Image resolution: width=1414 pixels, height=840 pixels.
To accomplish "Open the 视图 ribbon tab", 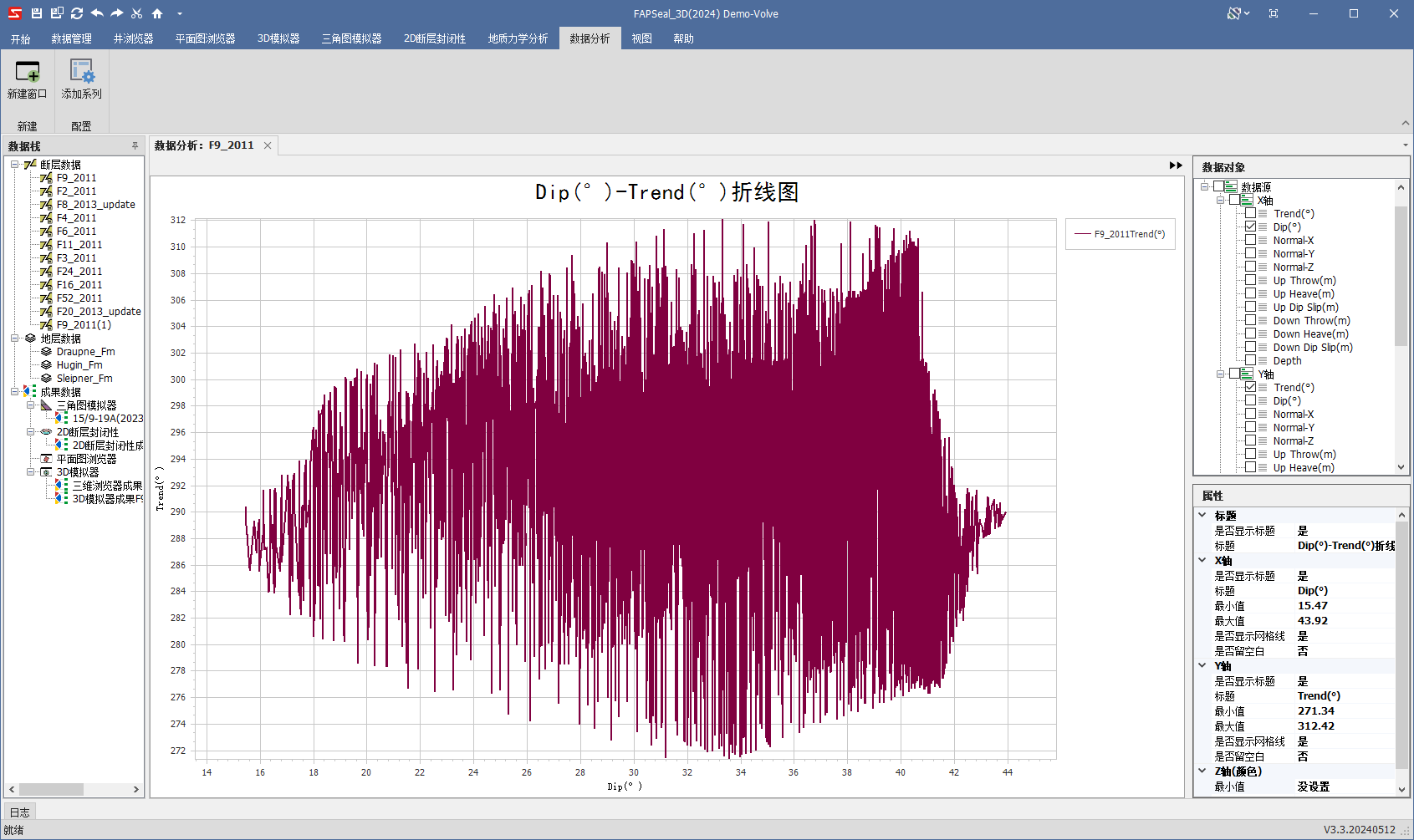I will 642,38.
